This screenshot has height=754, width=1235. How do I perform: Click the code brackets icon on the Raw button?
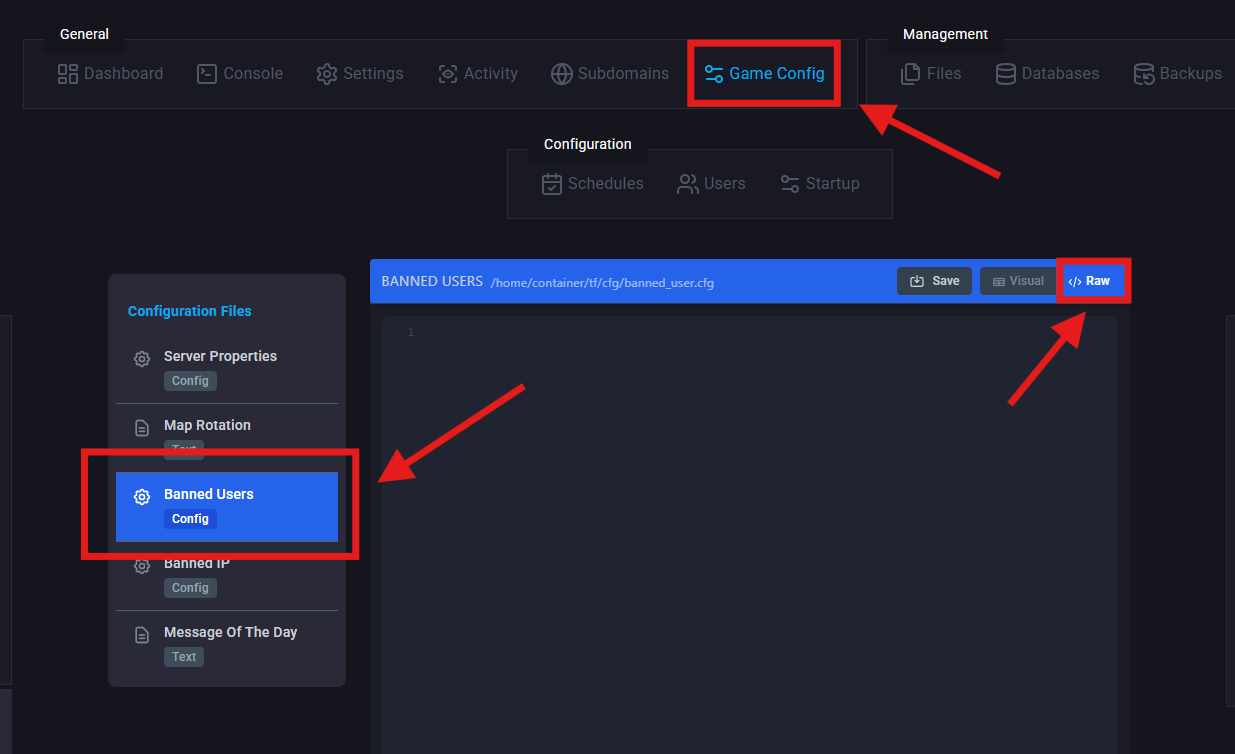click(1075, 281)
